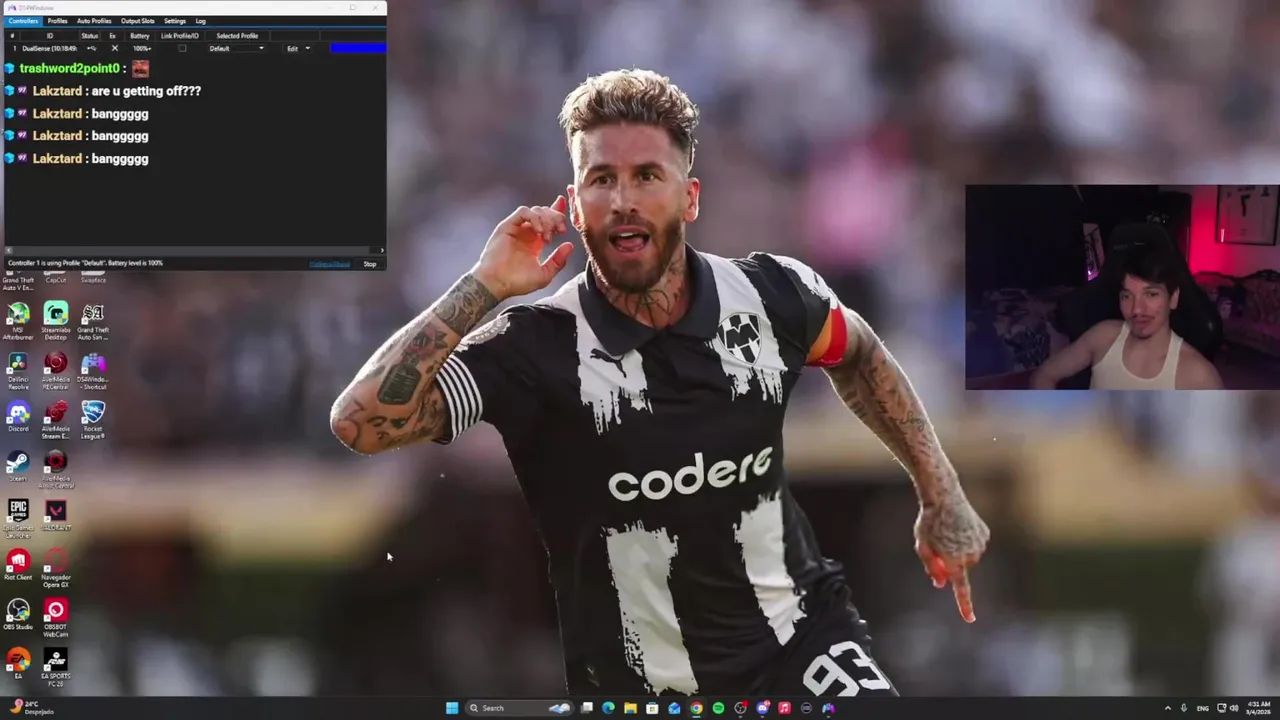Viewport: 1280px width, 720px height.
Task: Open the Selected Profile dropdown showing Default
Action: [237, 48]
